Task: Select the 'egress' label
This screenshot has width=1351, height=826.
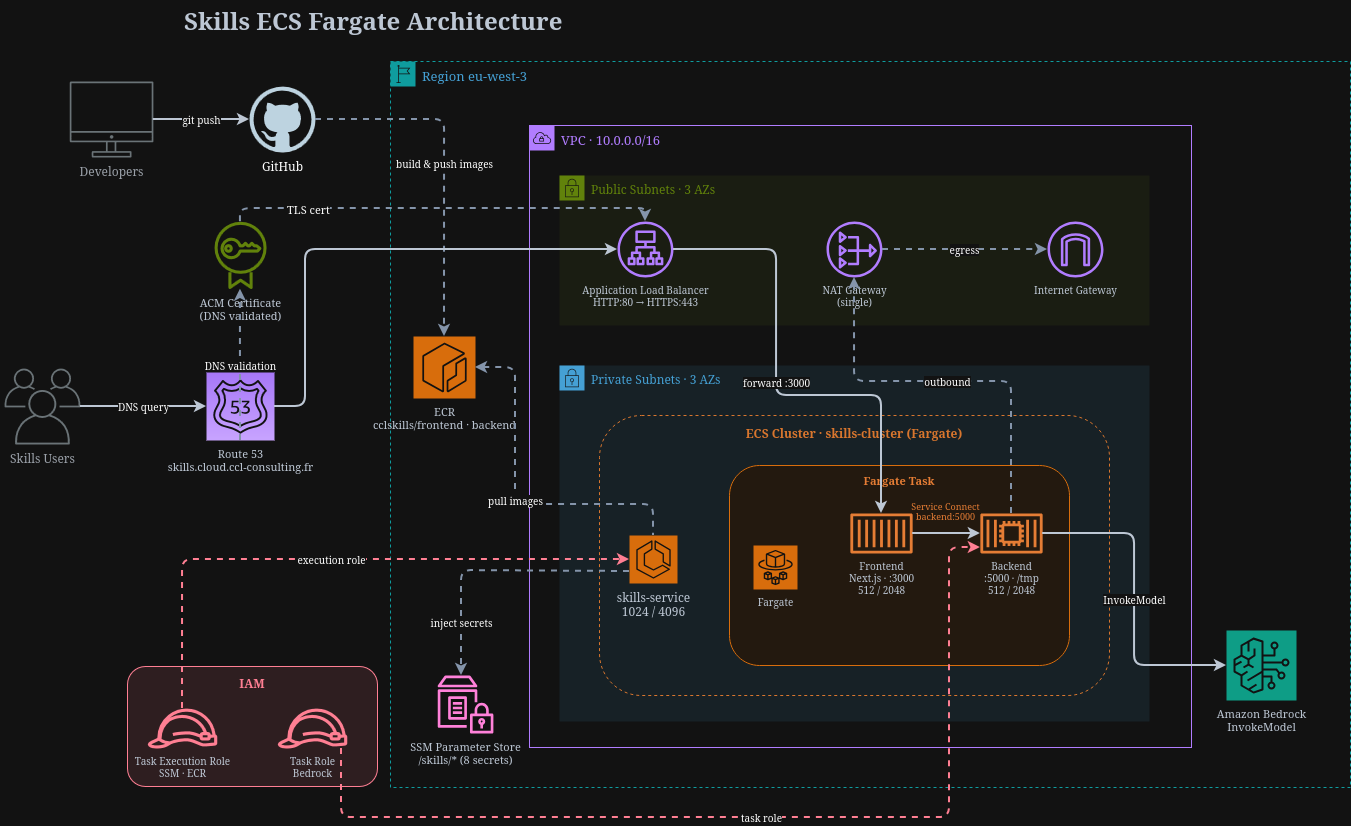Action: click(965, 250)
